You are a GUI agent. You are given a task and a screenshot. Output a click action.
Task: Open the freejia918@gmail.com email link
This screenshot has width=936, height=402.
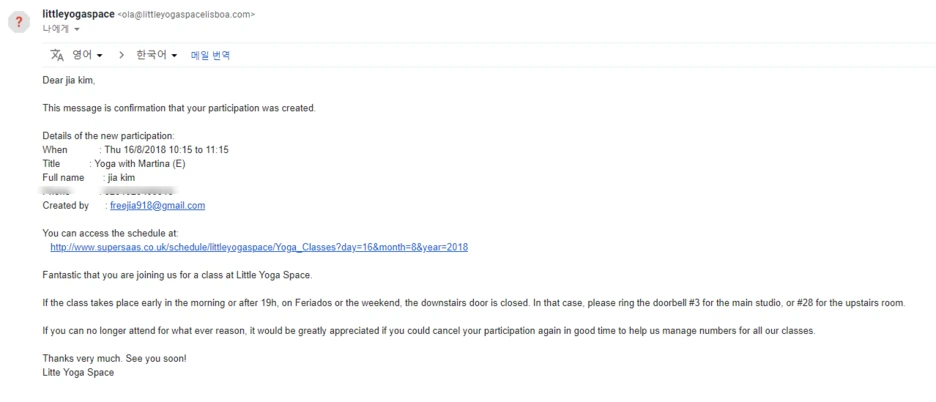[x=158, y=205]
